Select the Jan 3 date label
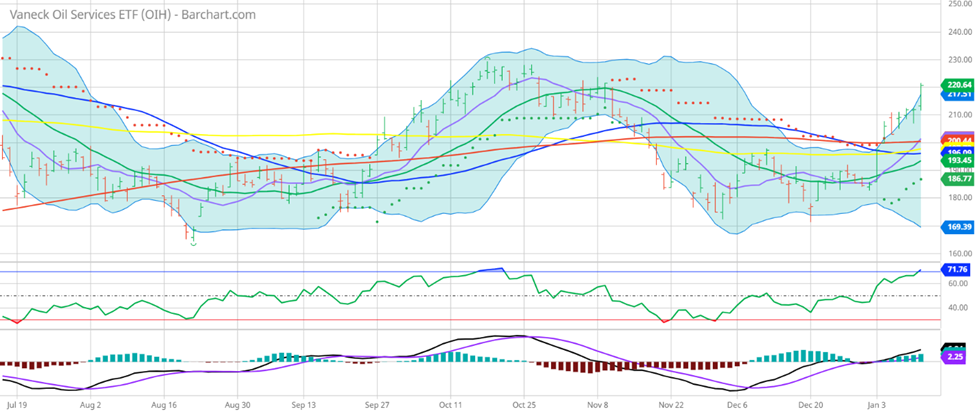Image resolution: width=975 pixels, height=414 pixels. [x=876, y=404]
